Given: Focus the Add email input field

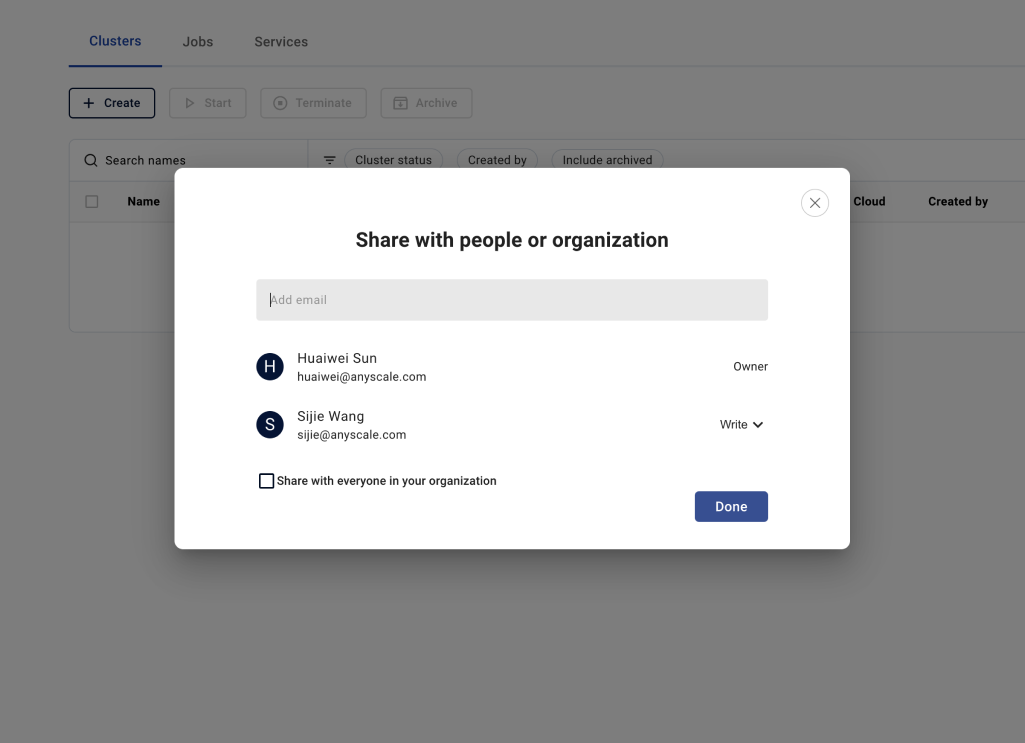Looking at the screenshot, I should 512,300.
